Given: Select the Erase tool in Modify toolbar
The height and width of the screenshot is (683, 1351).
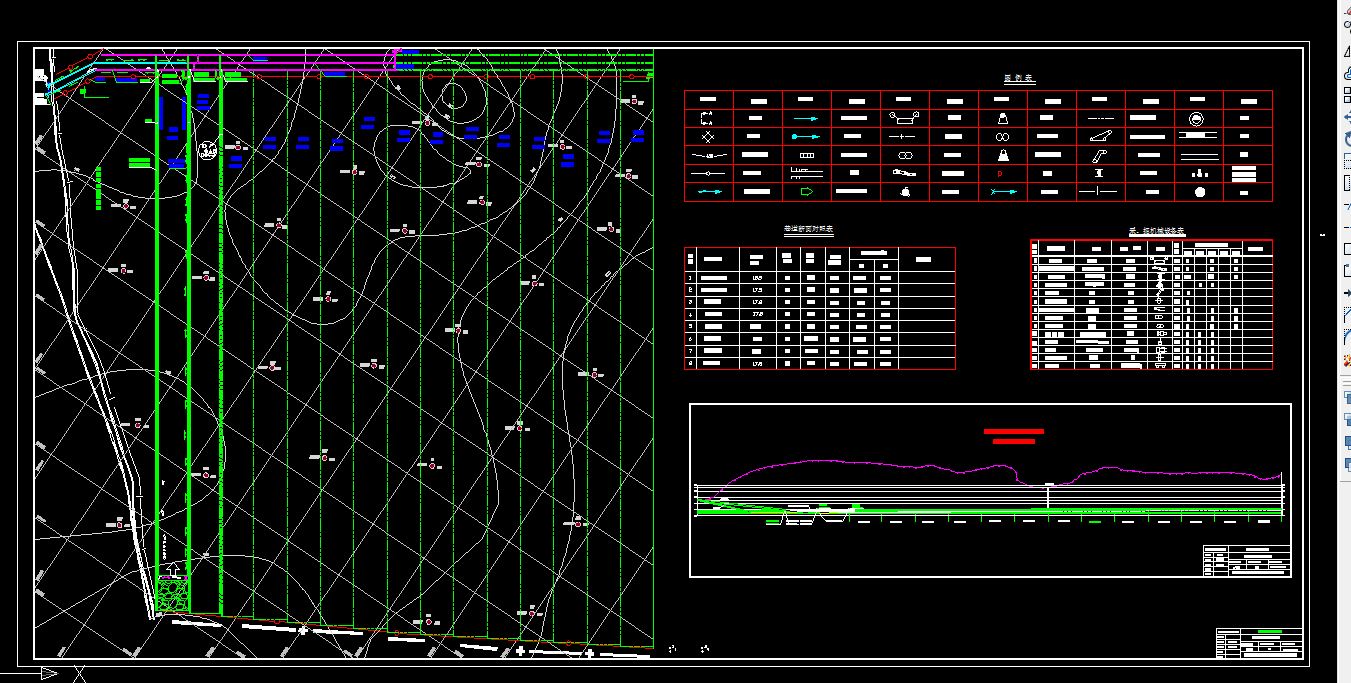Looking at the screenshot, I should point(1346,8).
